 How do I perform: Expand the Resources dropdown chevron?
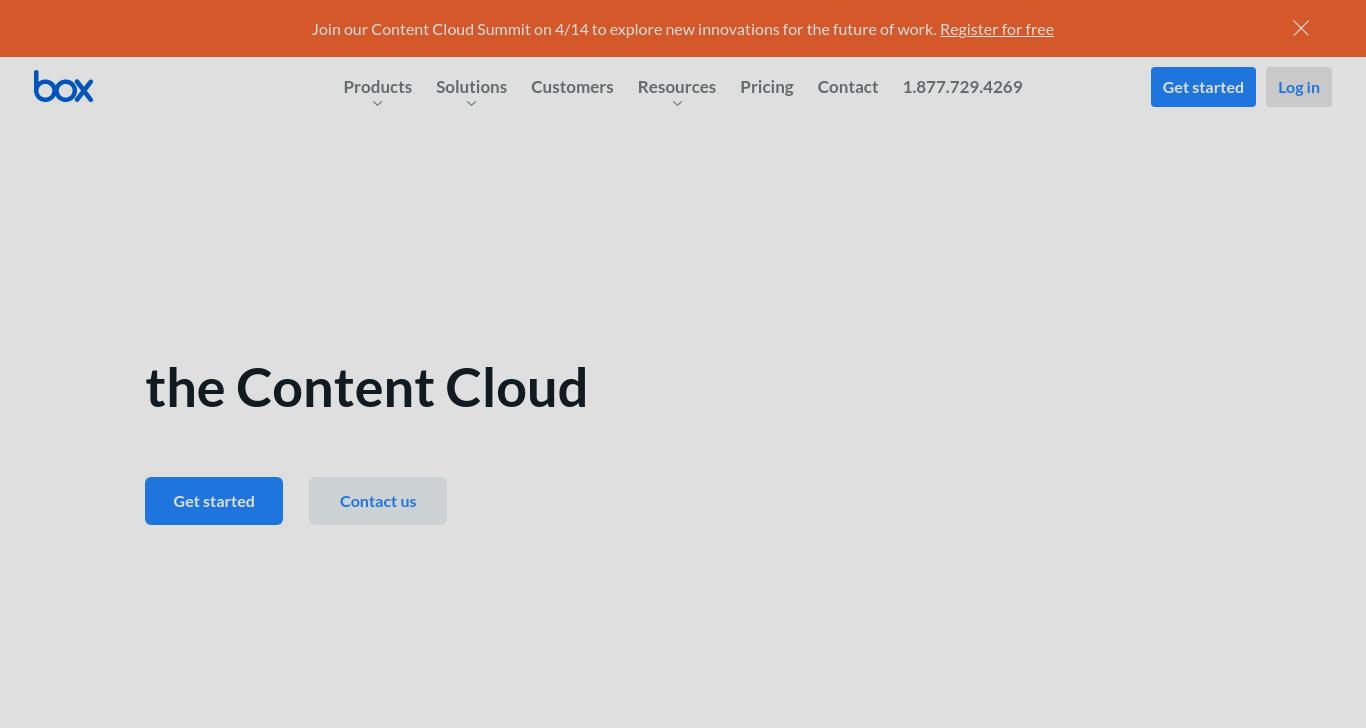[677, 103]
